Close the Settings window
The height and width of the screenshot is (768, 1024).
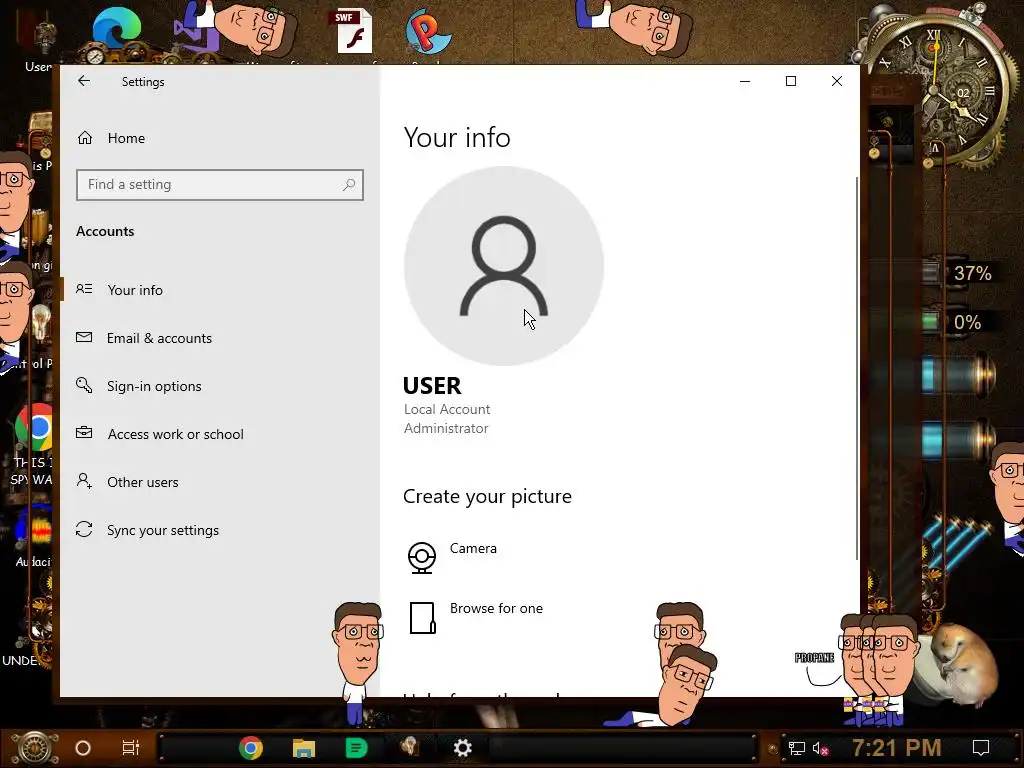837,81
